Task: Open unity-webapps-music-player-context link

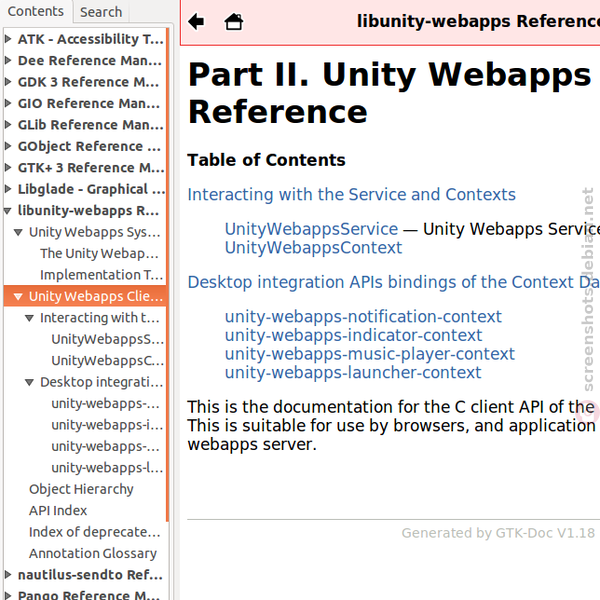Action: pyautogui.click(x=370, y=354)
